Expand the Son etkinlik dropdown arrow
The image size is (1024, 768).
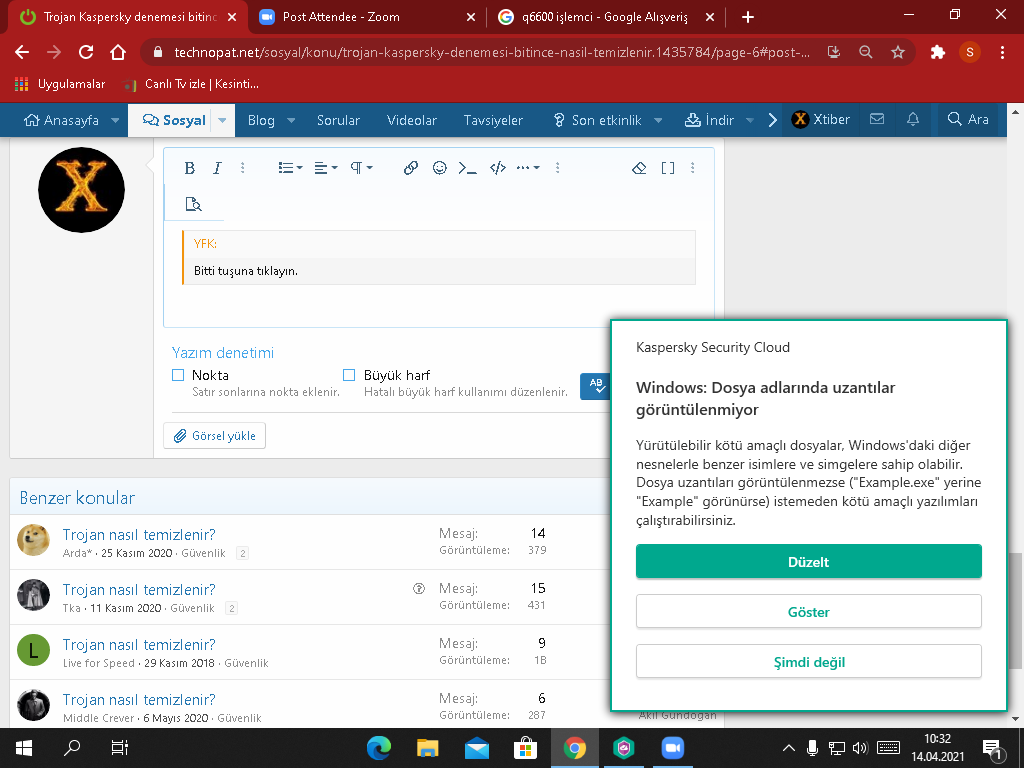[658, 120]
